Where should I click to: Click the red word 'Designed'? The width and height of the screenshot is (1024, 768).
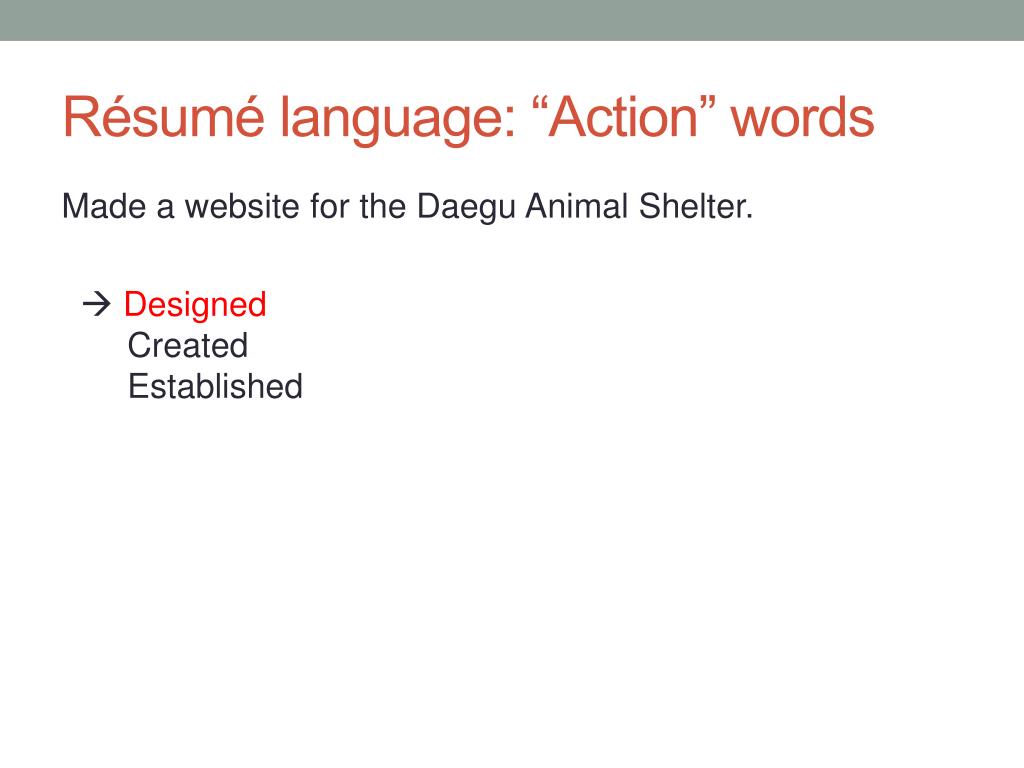[195, 305]
